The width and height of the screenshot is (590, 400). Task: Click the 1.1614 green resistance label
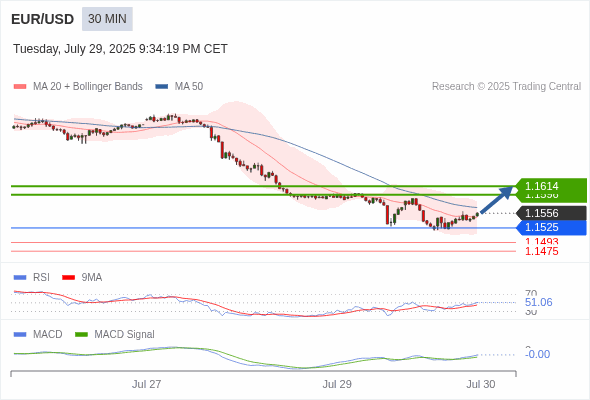pos(551,186)
